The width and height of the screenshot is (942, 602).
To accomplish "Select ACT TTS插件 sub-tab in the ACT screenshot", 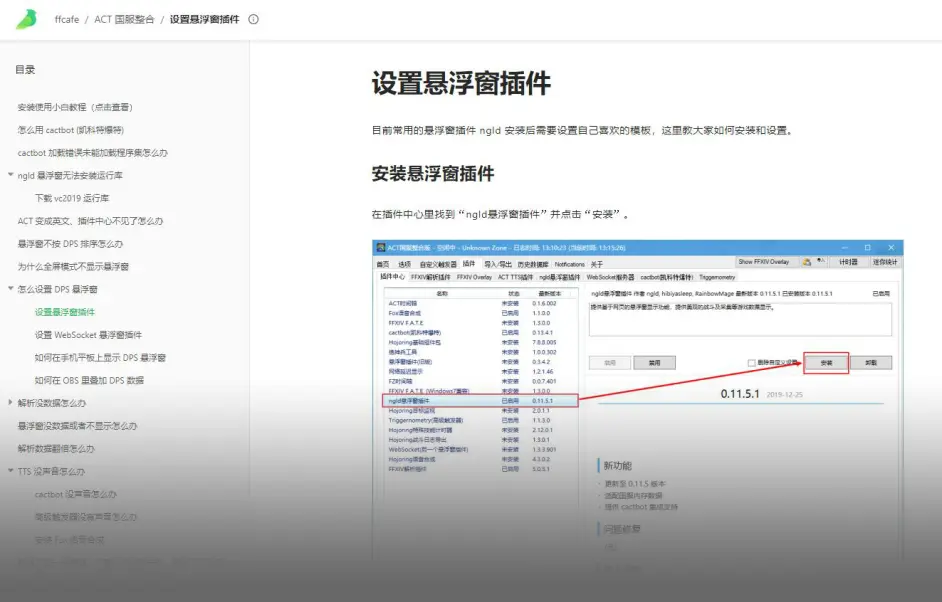I will pyautogui.click(x=515, y=277).
